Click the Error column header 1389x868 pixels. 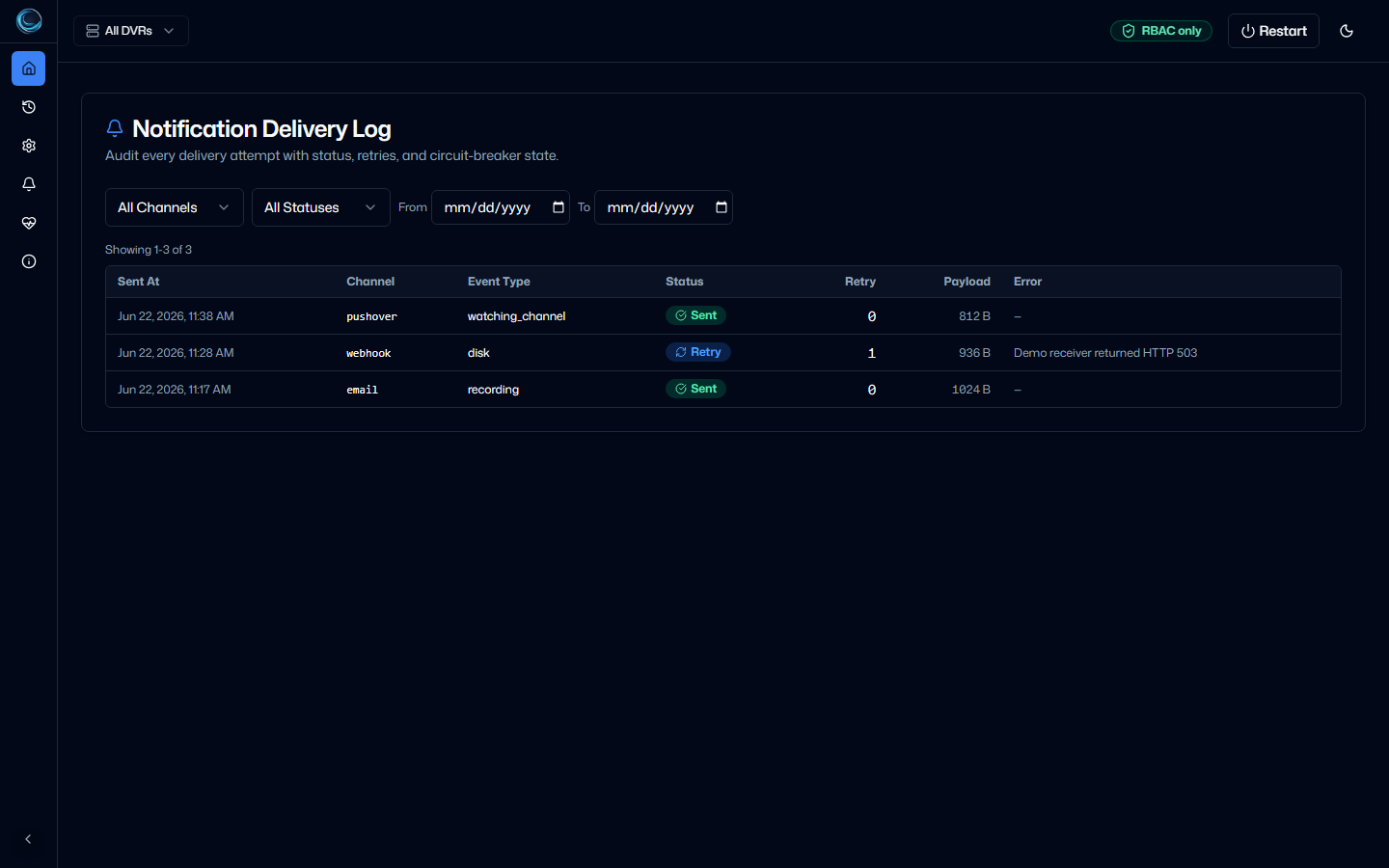pos(1027,282)
